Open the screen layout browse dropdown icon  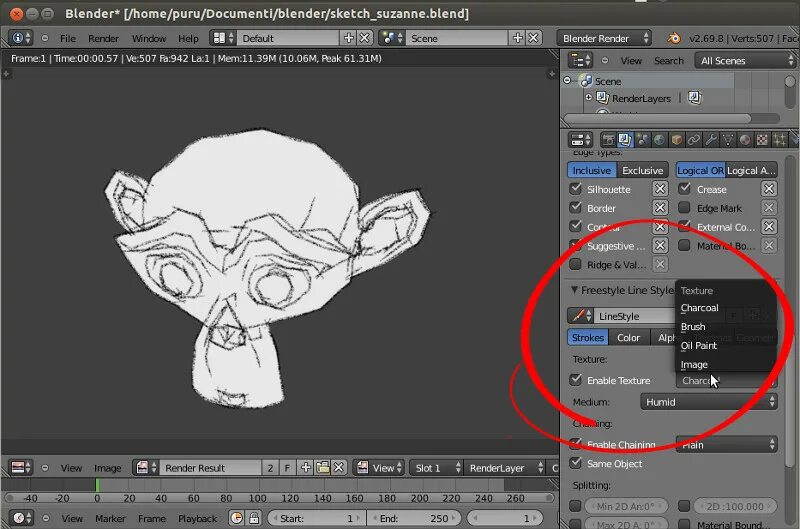223,38
